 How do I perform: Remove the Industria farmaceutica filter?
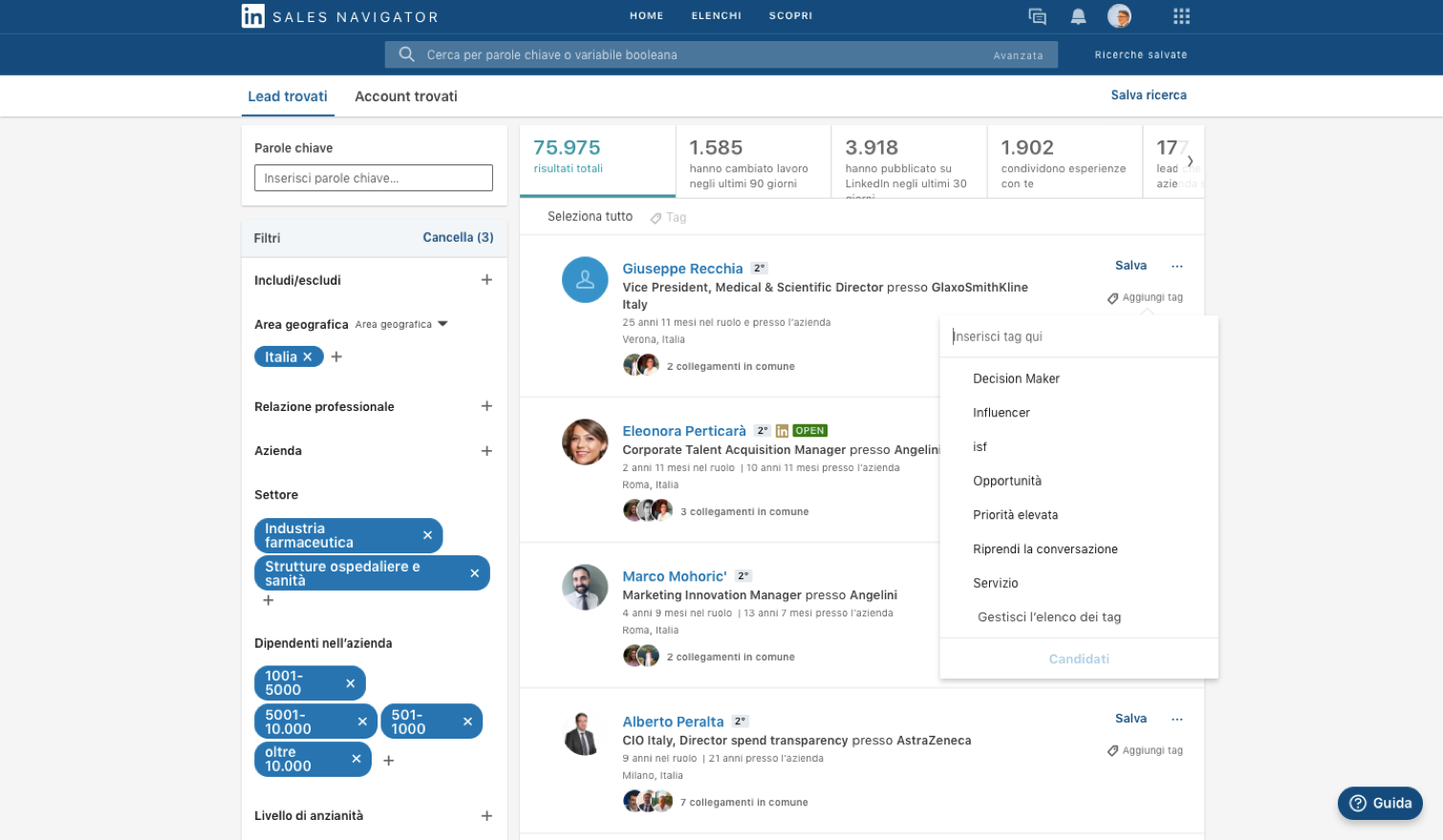coord(427,535)
